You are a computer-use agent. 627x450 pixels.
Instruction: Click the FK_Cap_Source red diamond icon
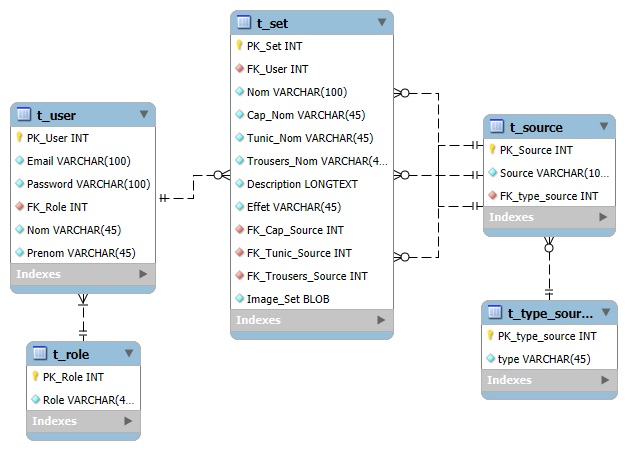(240, 229)
